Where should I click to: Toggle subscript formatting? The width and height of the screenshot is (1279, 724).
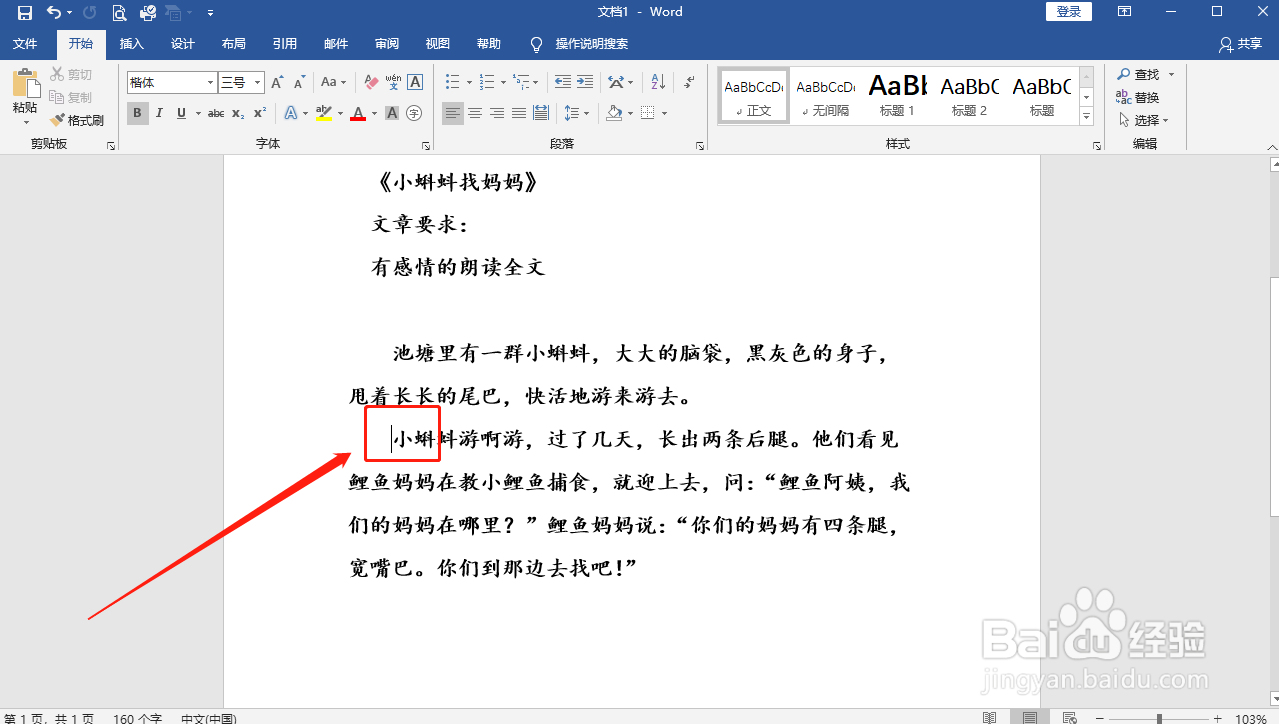click(238, 113)
